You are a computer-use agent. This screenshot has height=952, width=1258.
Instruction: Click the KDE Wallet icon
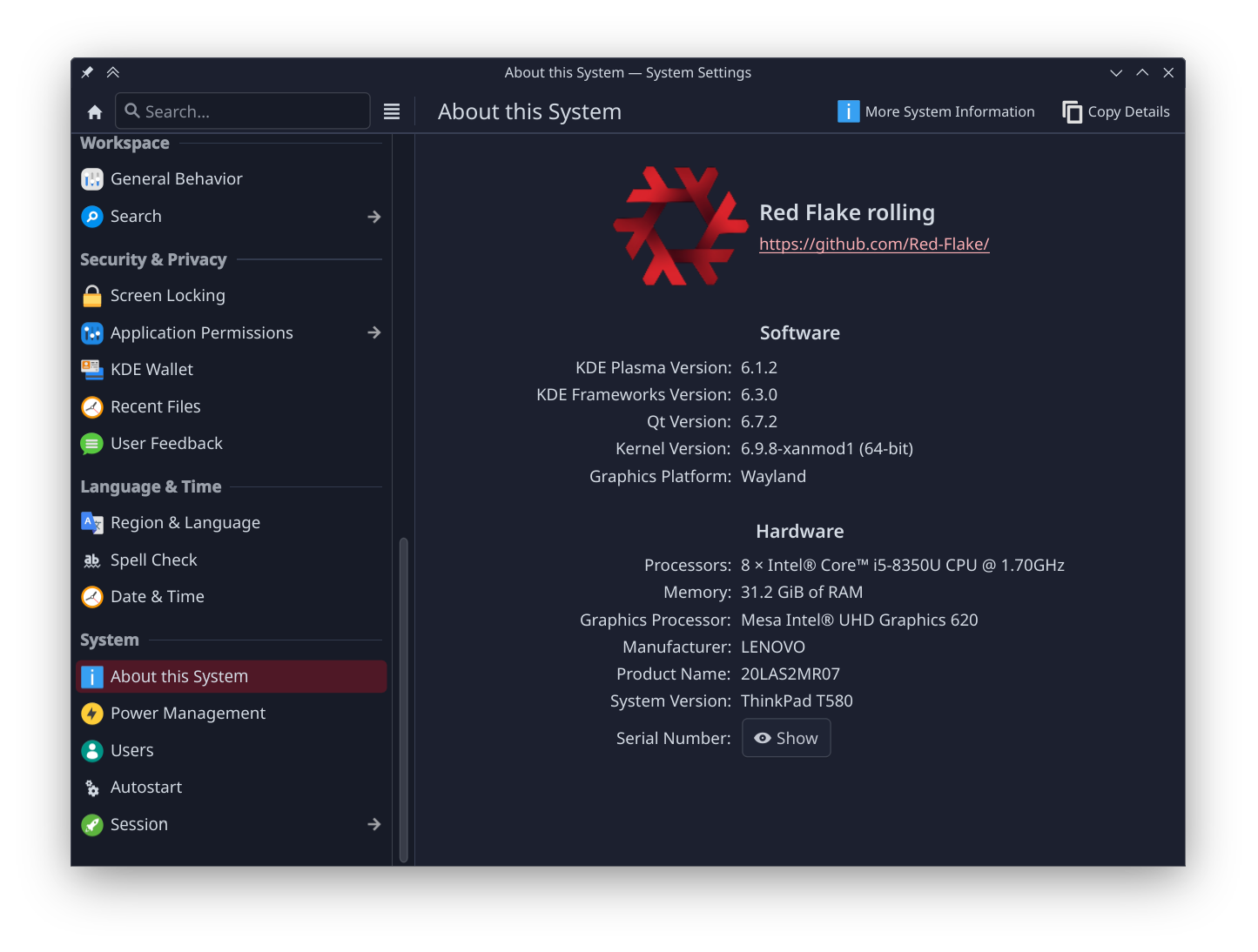[92, 370]
